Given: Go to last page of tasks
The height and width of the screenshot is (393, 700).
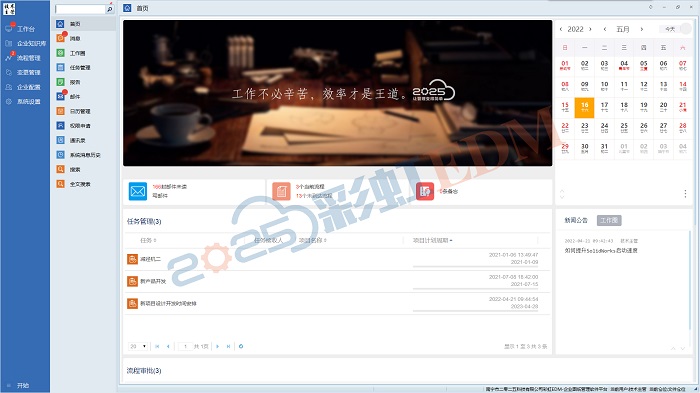Looking at the screenshot, I should click(228, 346).
